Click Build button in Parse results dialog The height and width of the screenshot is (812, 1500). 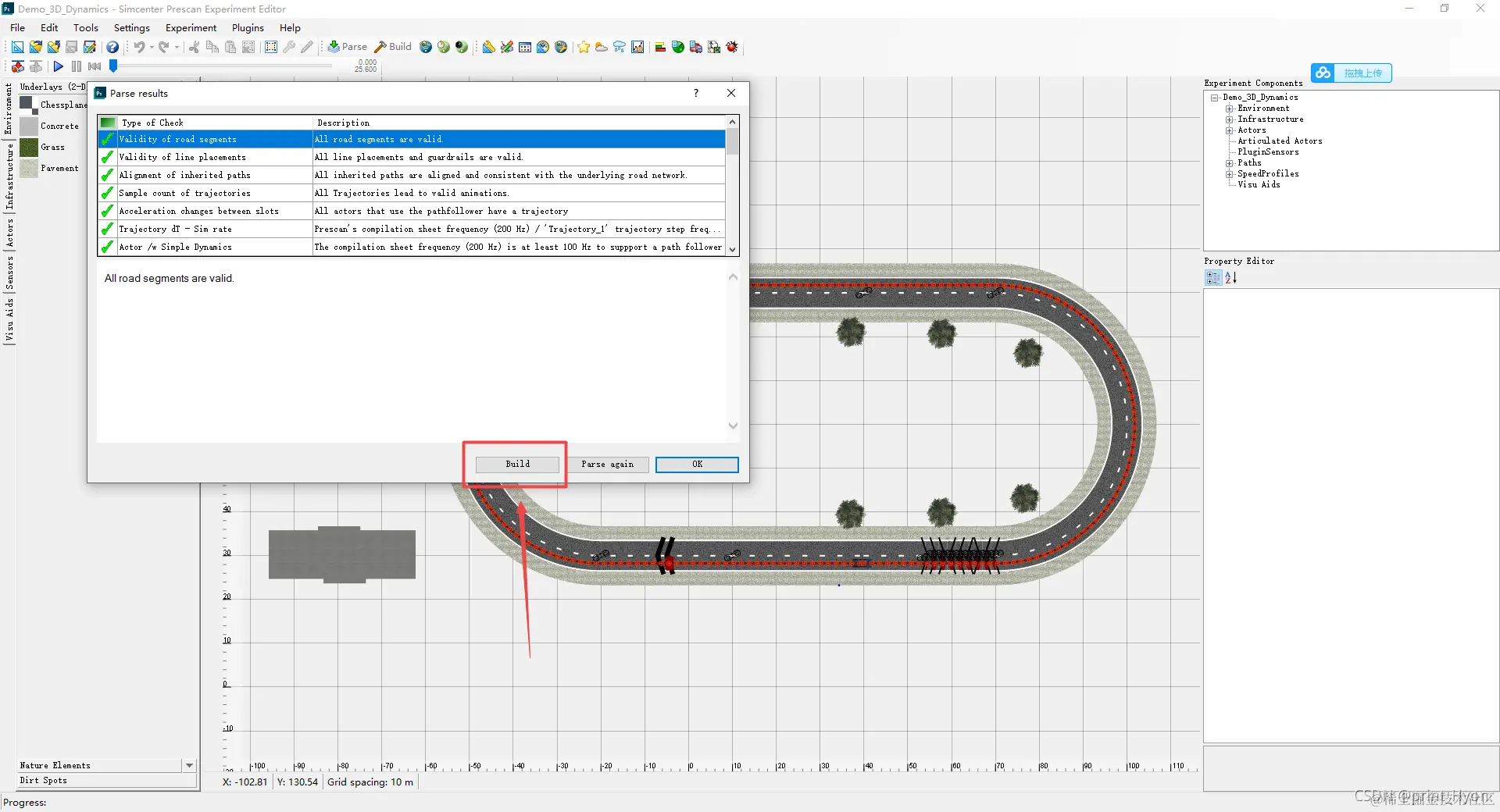517,465
